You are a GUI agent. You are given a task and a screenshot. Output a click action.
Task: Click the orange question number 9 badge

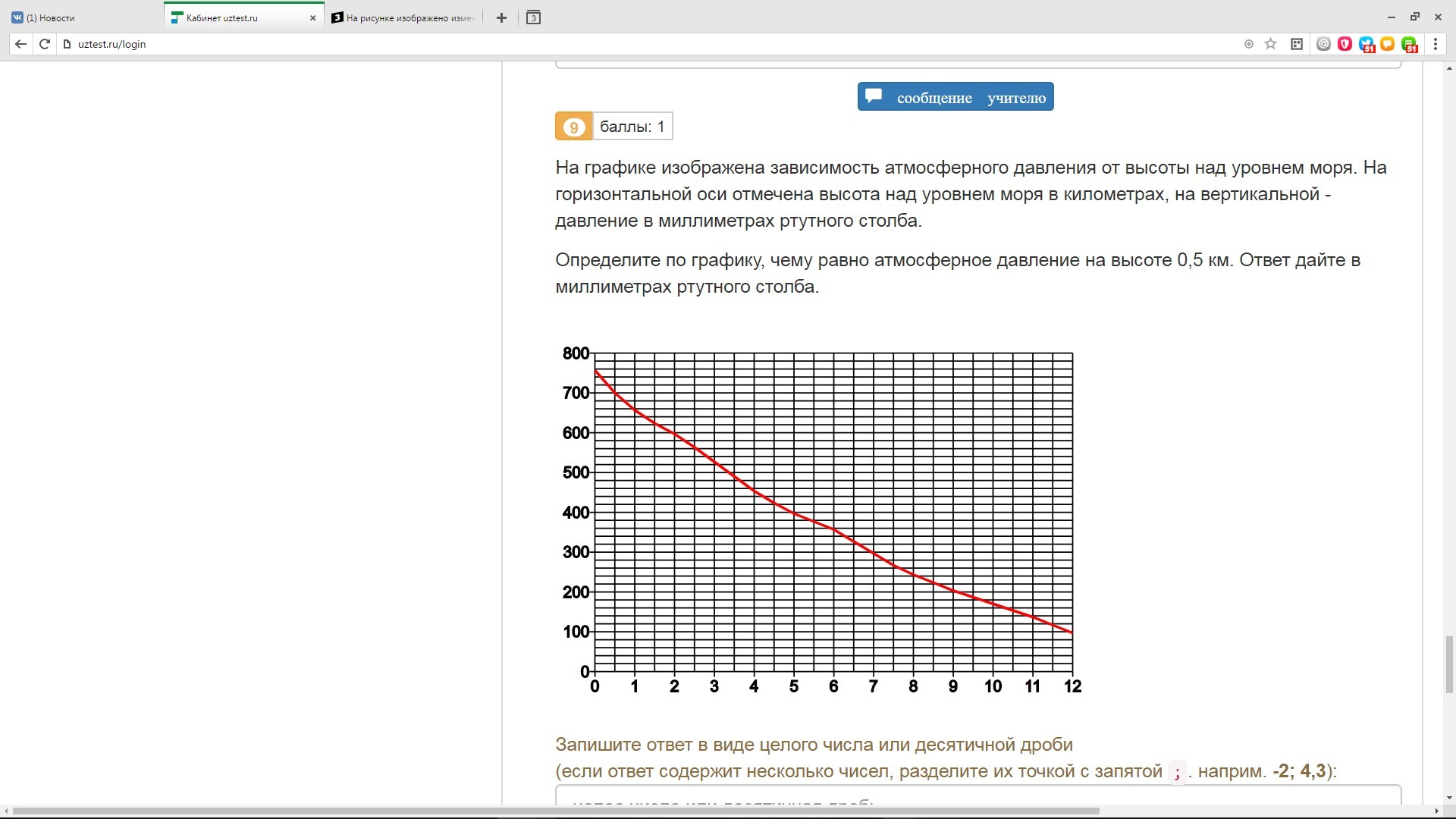pos(573,127)
